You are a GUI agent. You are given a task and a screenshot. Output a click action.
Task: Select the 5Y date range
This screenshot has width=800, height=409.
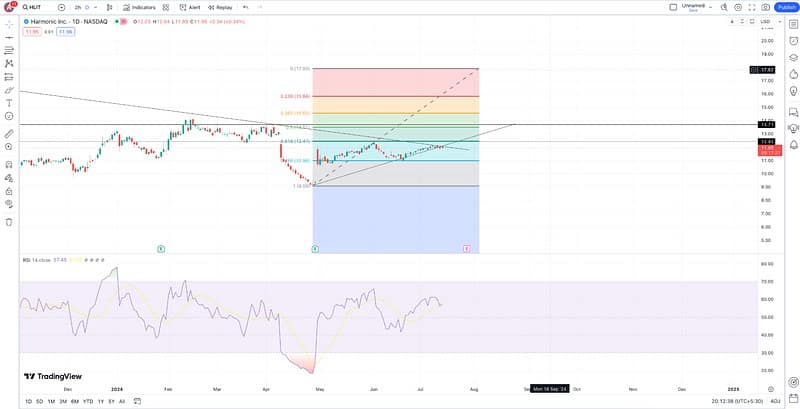pos(111,402)
